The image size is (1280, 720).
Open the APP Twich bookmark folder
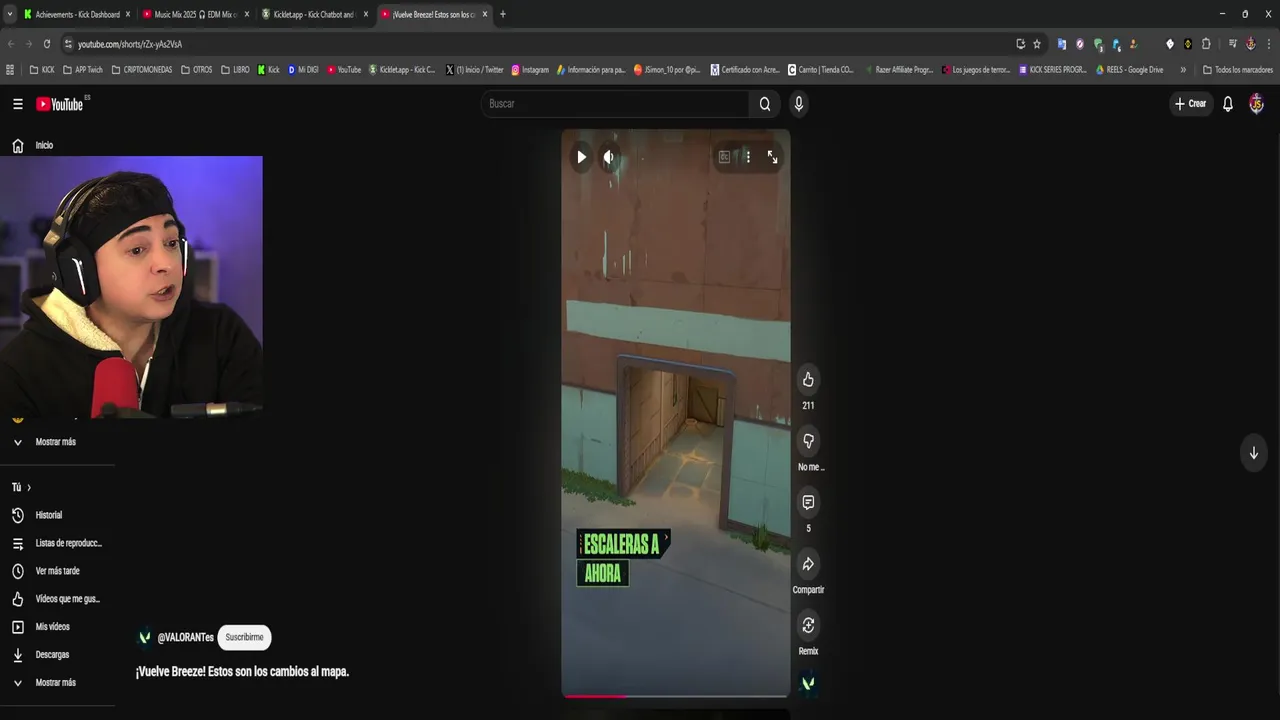point(83,70)
